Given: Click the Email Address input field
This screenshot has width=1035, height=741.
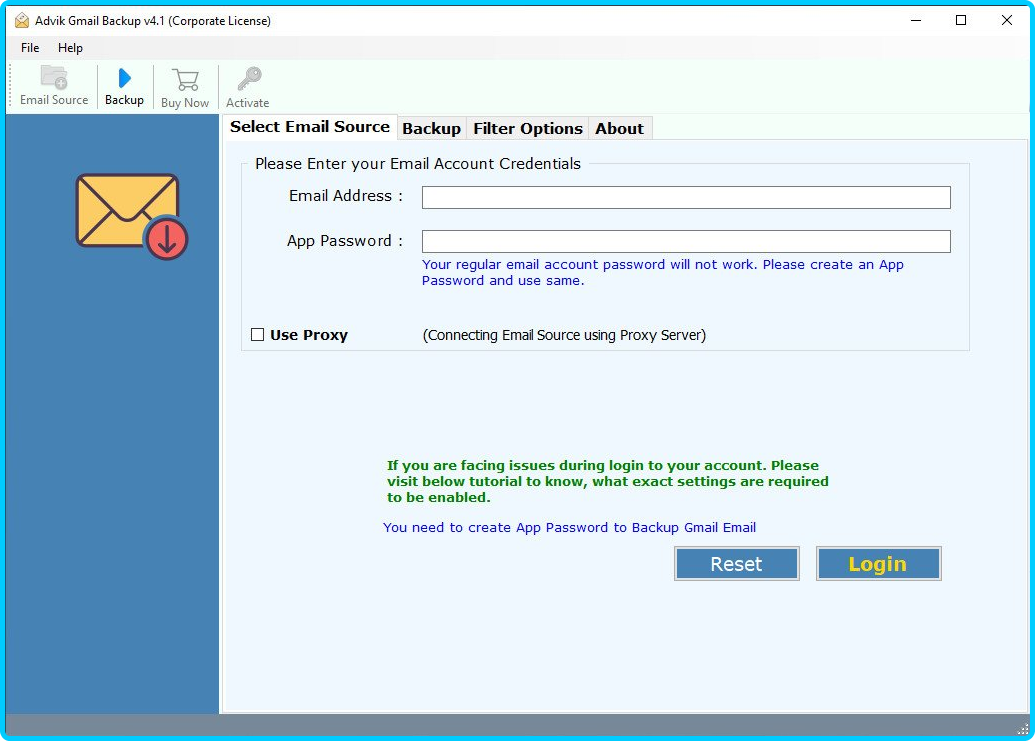Looking at the screenshot, I should [685, 197].
